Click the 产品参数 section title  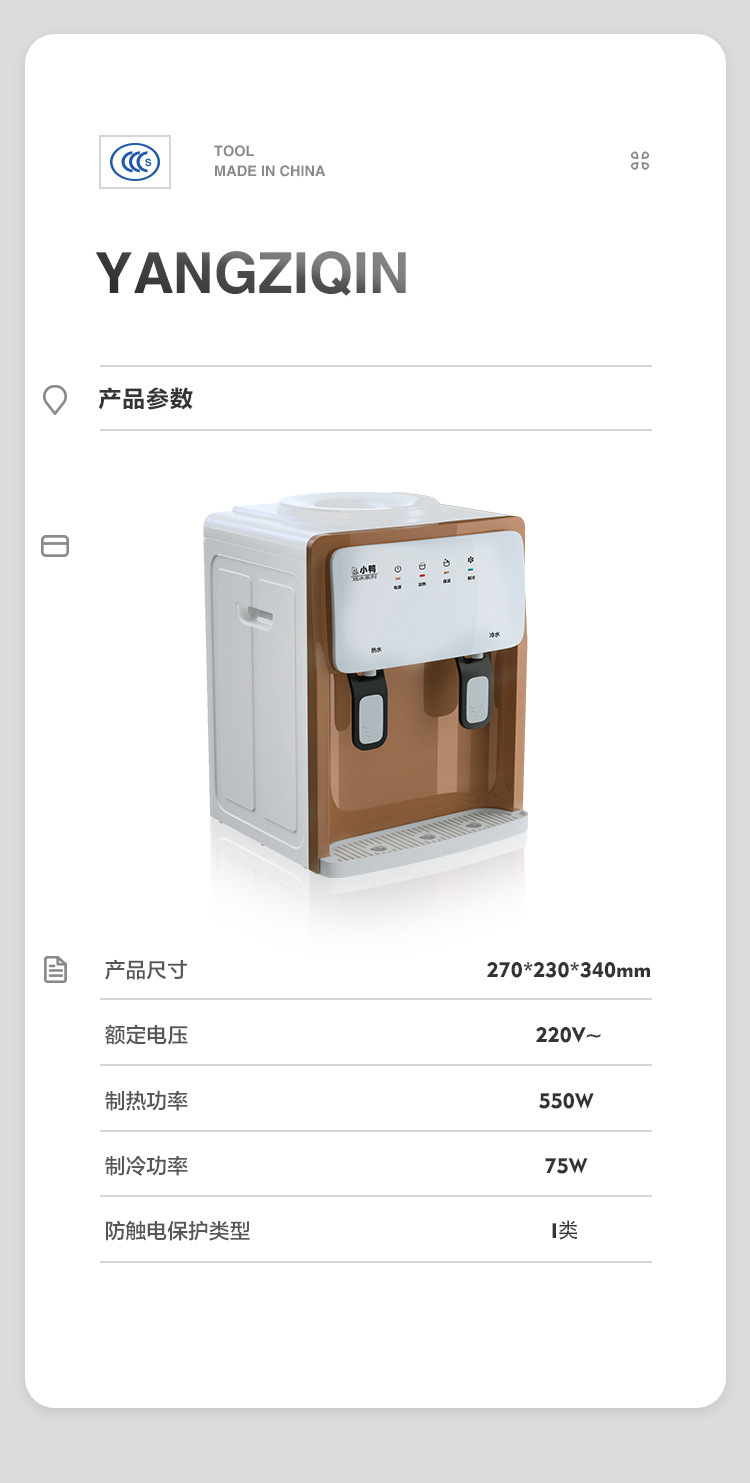(x=146, y=399)
